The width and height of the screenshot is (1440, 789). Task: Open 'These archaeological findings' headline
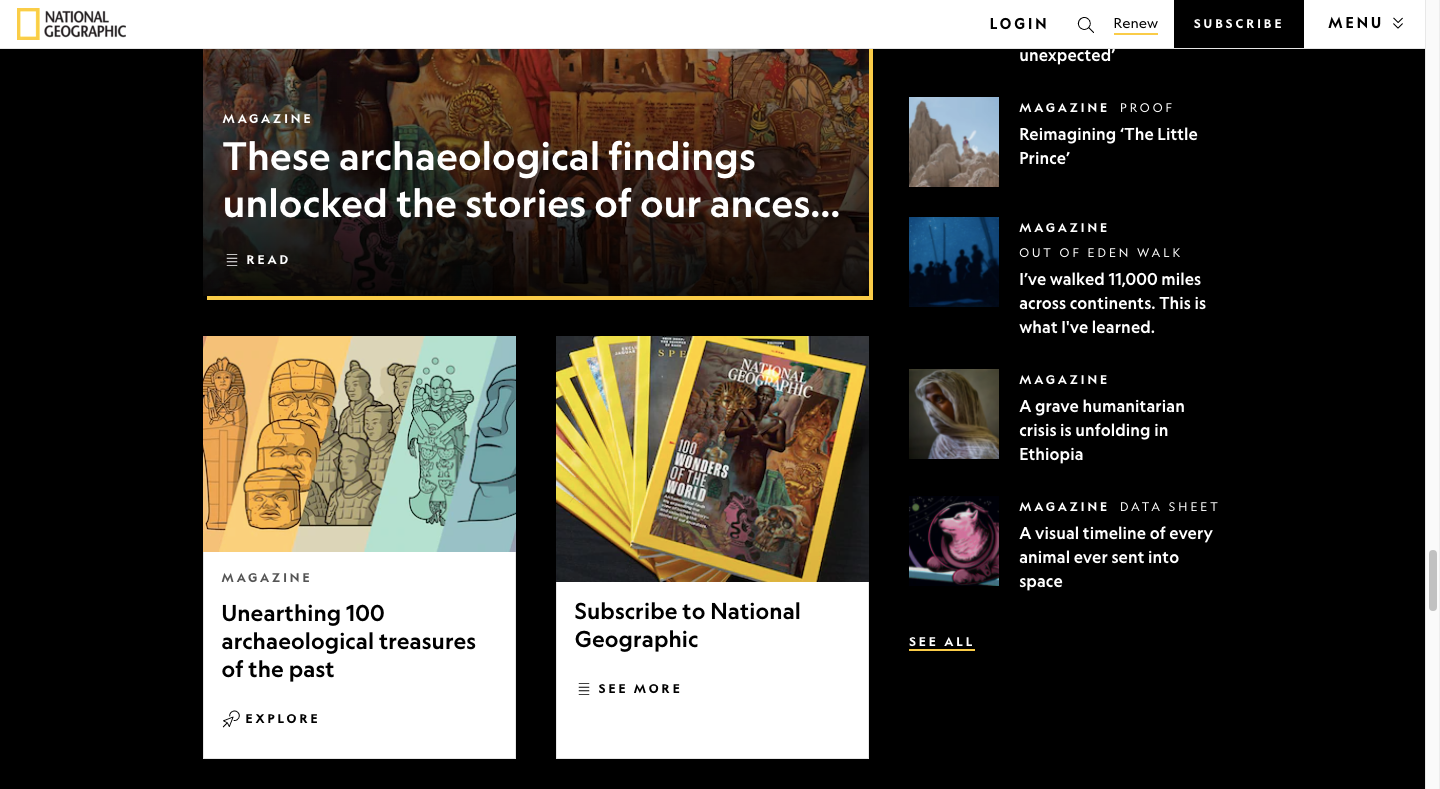pyautogui.click(x=531, y=180)
